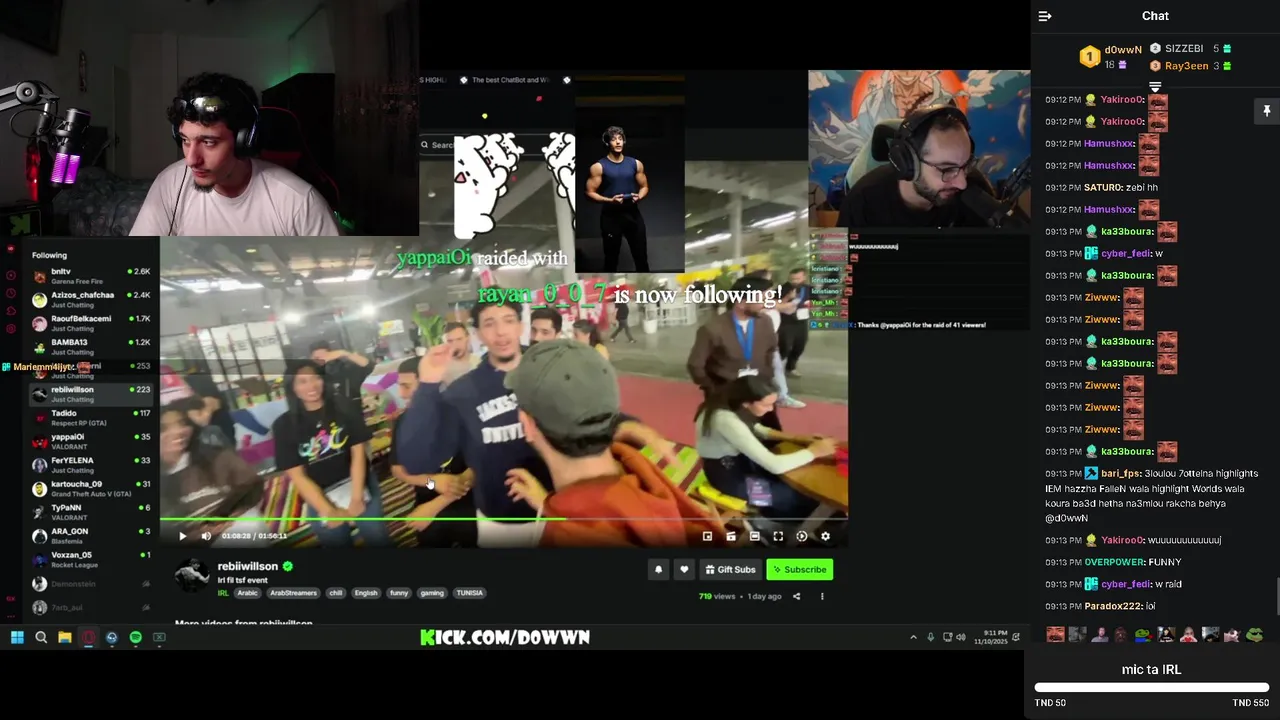The height and width of the screenshot is (720, 1280).
Task: Follow the channel with the heart icon
Action: [x=684, y=570]
